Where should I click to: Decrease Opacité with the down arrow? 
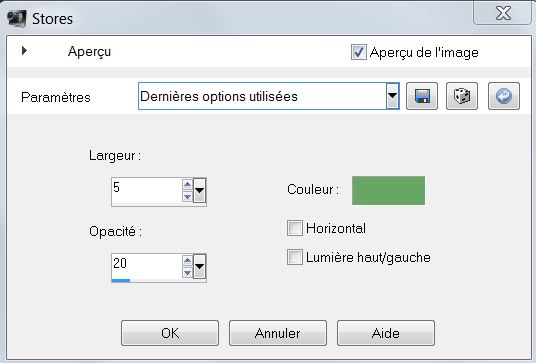point(187,272)
